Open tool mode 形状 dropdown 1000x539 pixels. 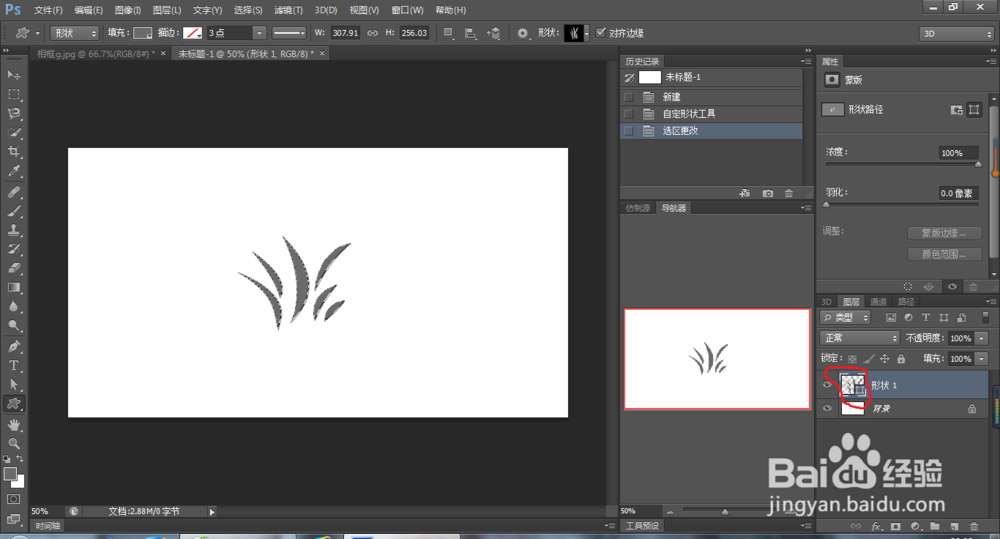point(75,33)
